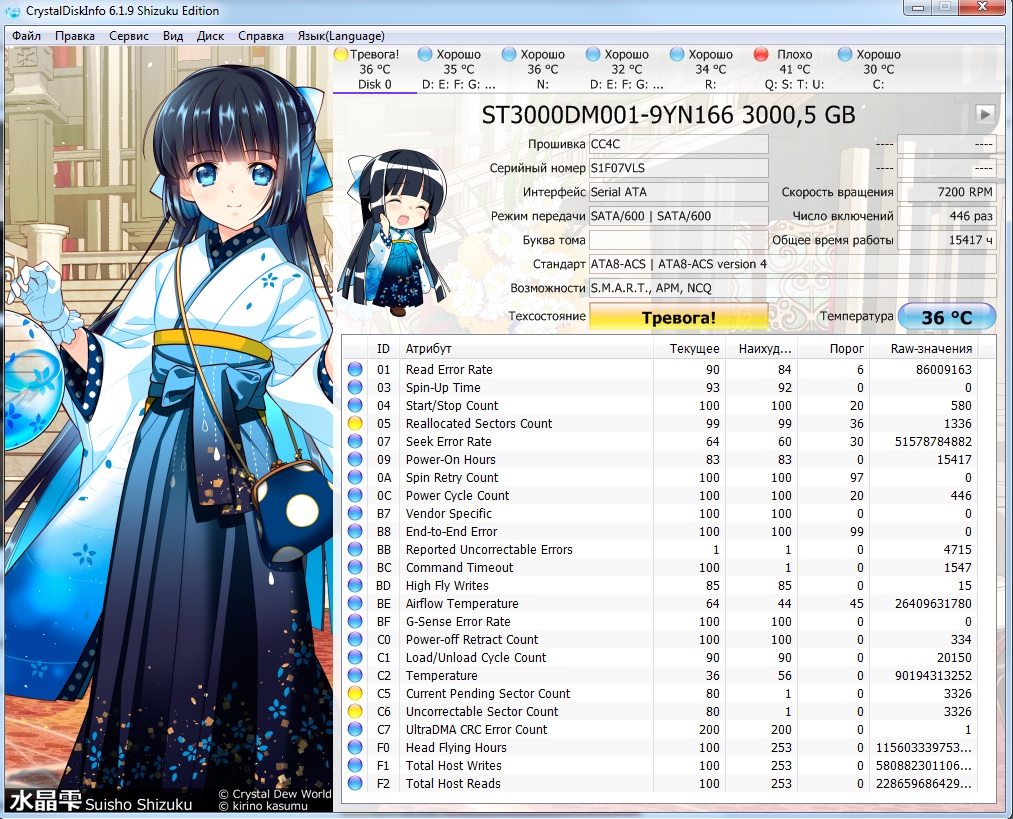Click the blue orb for Reported Uncorrectable Errors
1013x819 pixels.
(355, 549)
